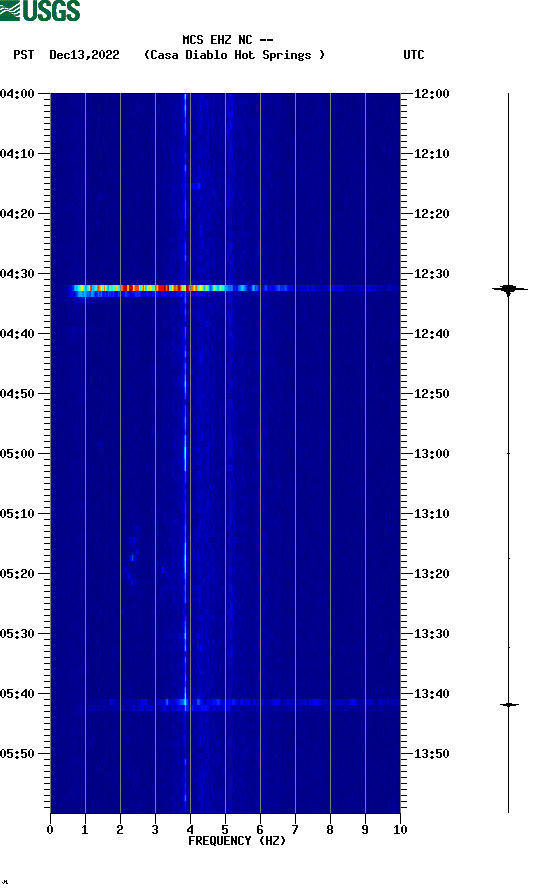This screenshot has height=893, width=552.
Task: Click the USGS logo
Action: (40, 10)
